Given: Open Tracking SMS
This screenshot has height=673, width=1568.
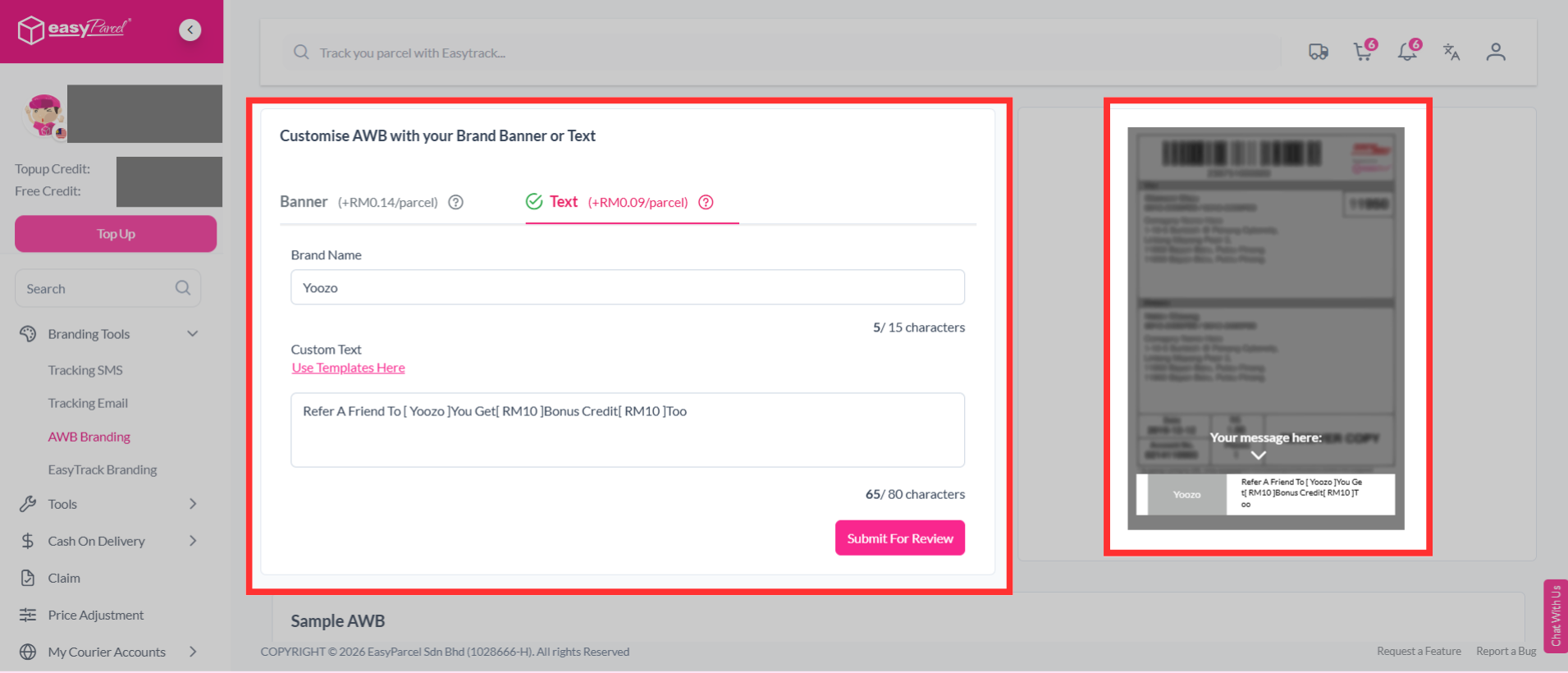Looking at the screenshot, I should point(85,370).
